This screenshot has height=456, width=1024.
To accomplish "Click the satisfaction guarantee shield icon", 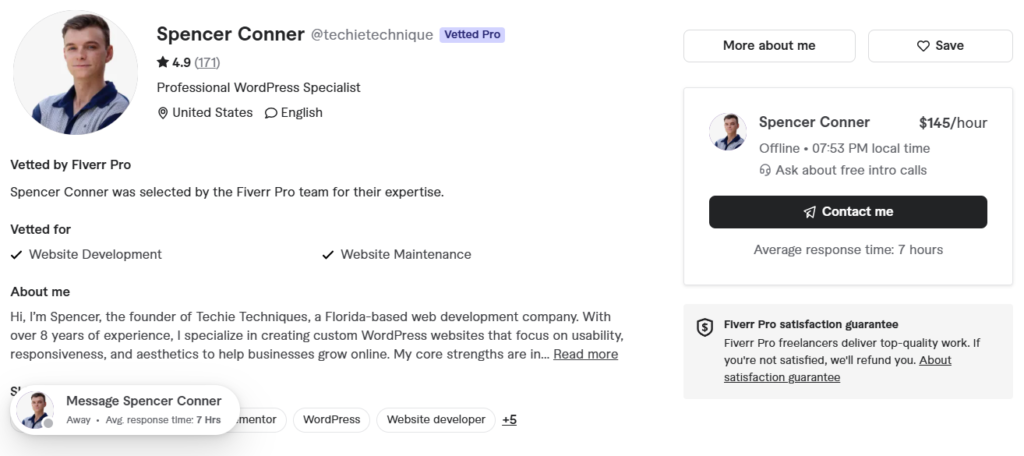I will [705, 327].
